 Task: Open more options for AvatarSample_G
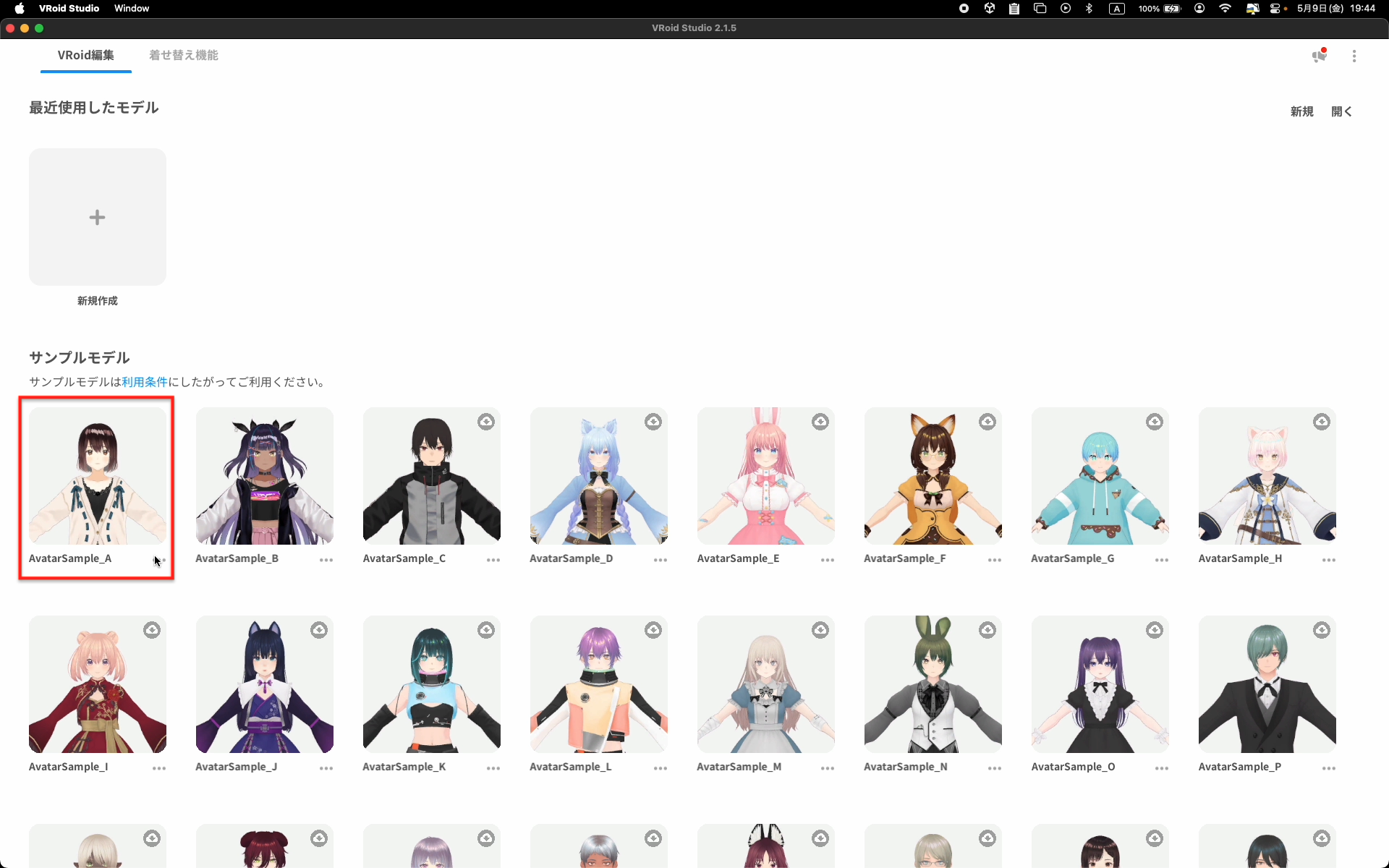point(1162,560)
